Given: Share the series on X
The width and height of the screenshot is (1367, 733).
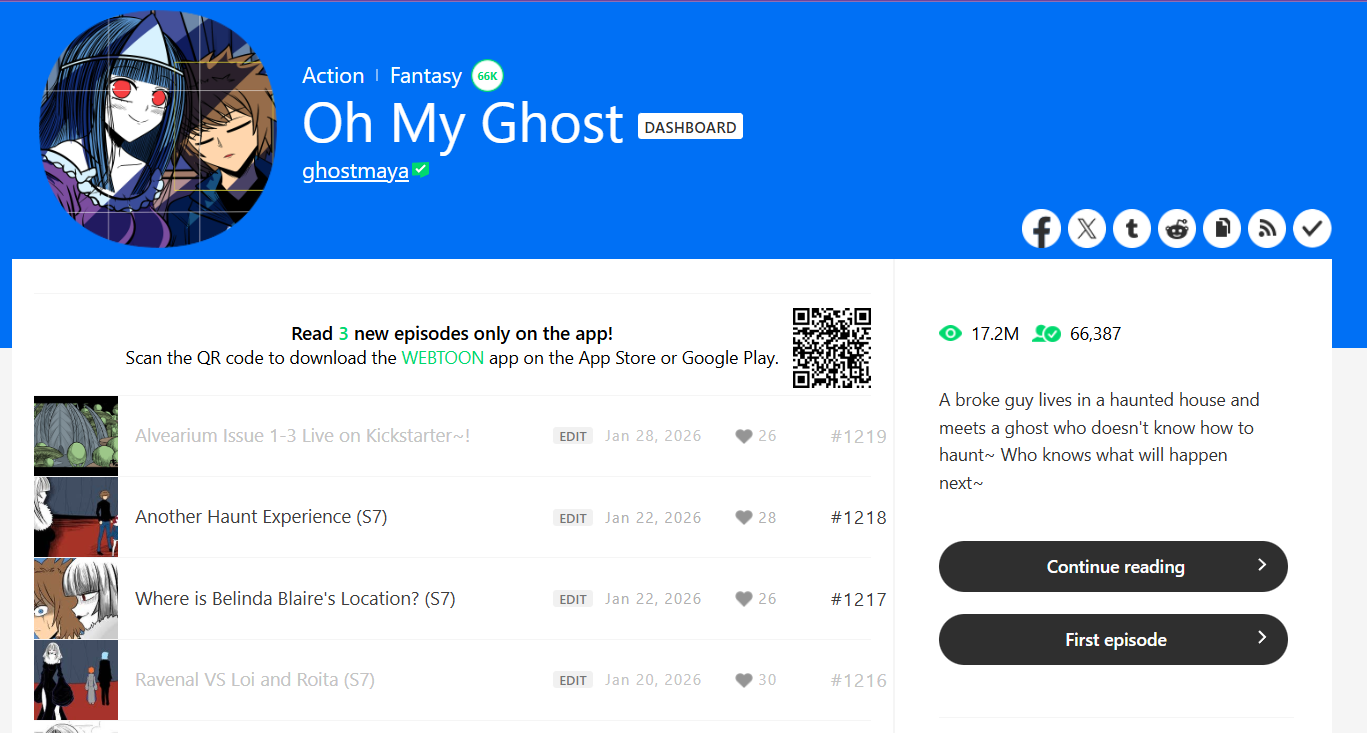Looking at the screenshot, I should click(x=1087, y=229).
